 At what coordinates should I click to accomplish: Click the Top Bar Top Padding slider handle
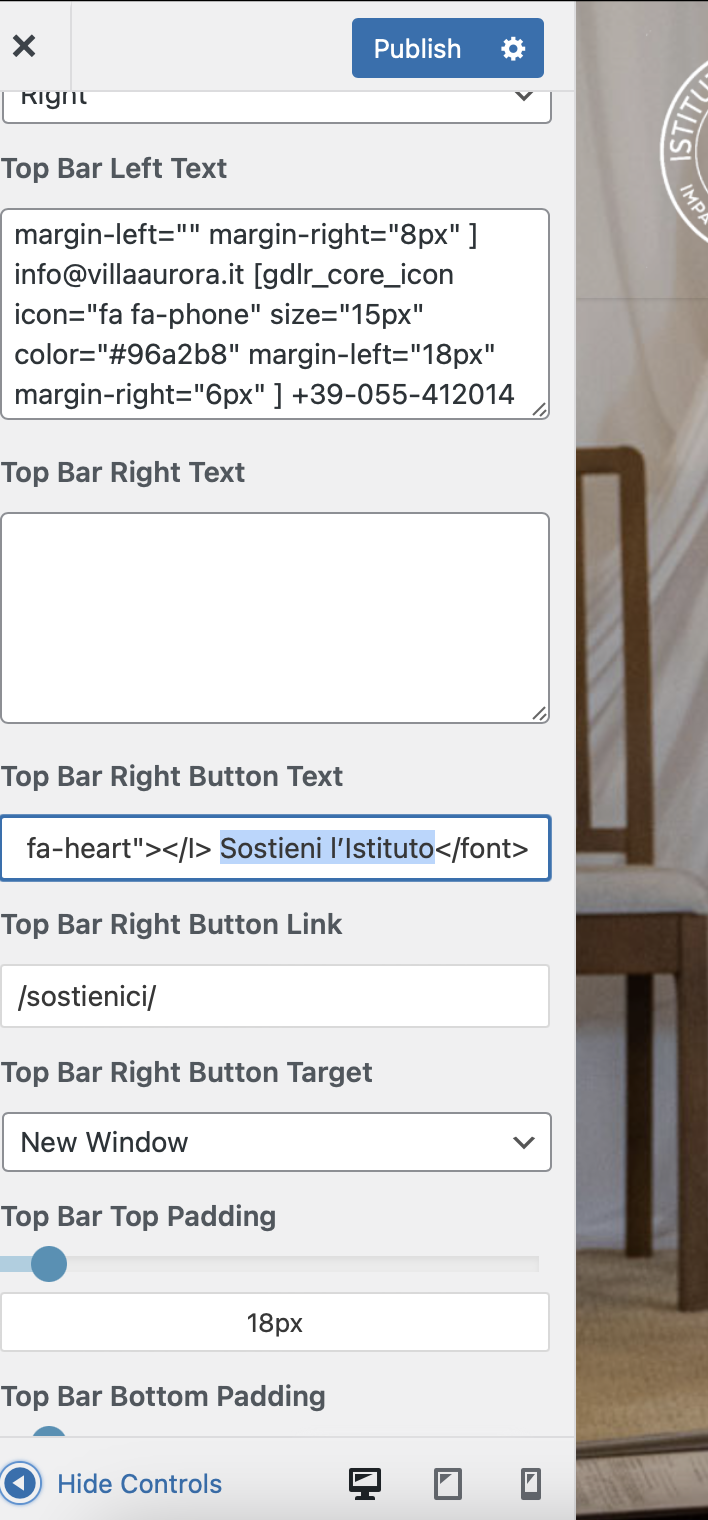pyautogui.click(x=48, y=1264)
